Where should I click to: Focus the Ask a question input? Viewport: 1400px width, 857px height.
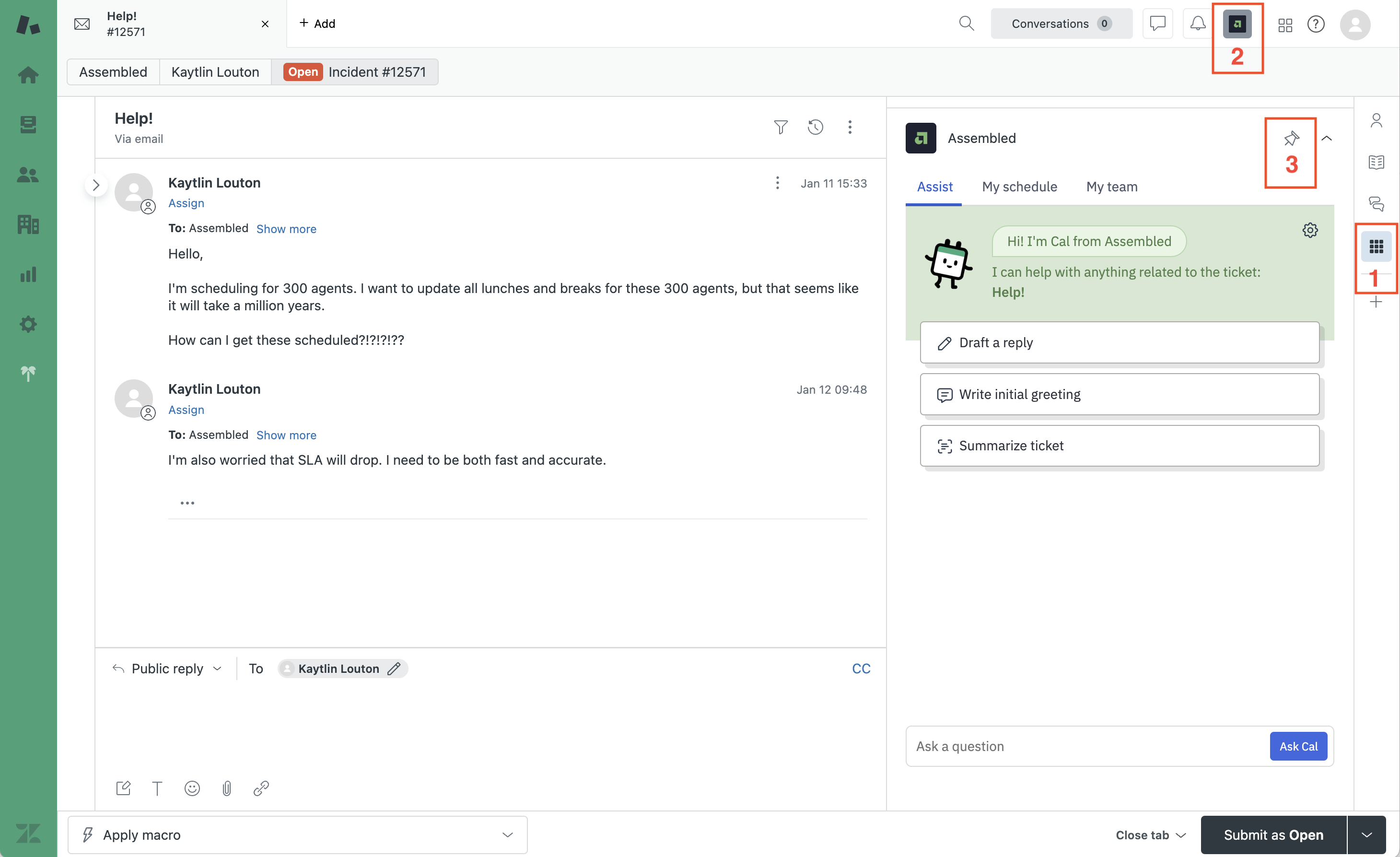1086,746
